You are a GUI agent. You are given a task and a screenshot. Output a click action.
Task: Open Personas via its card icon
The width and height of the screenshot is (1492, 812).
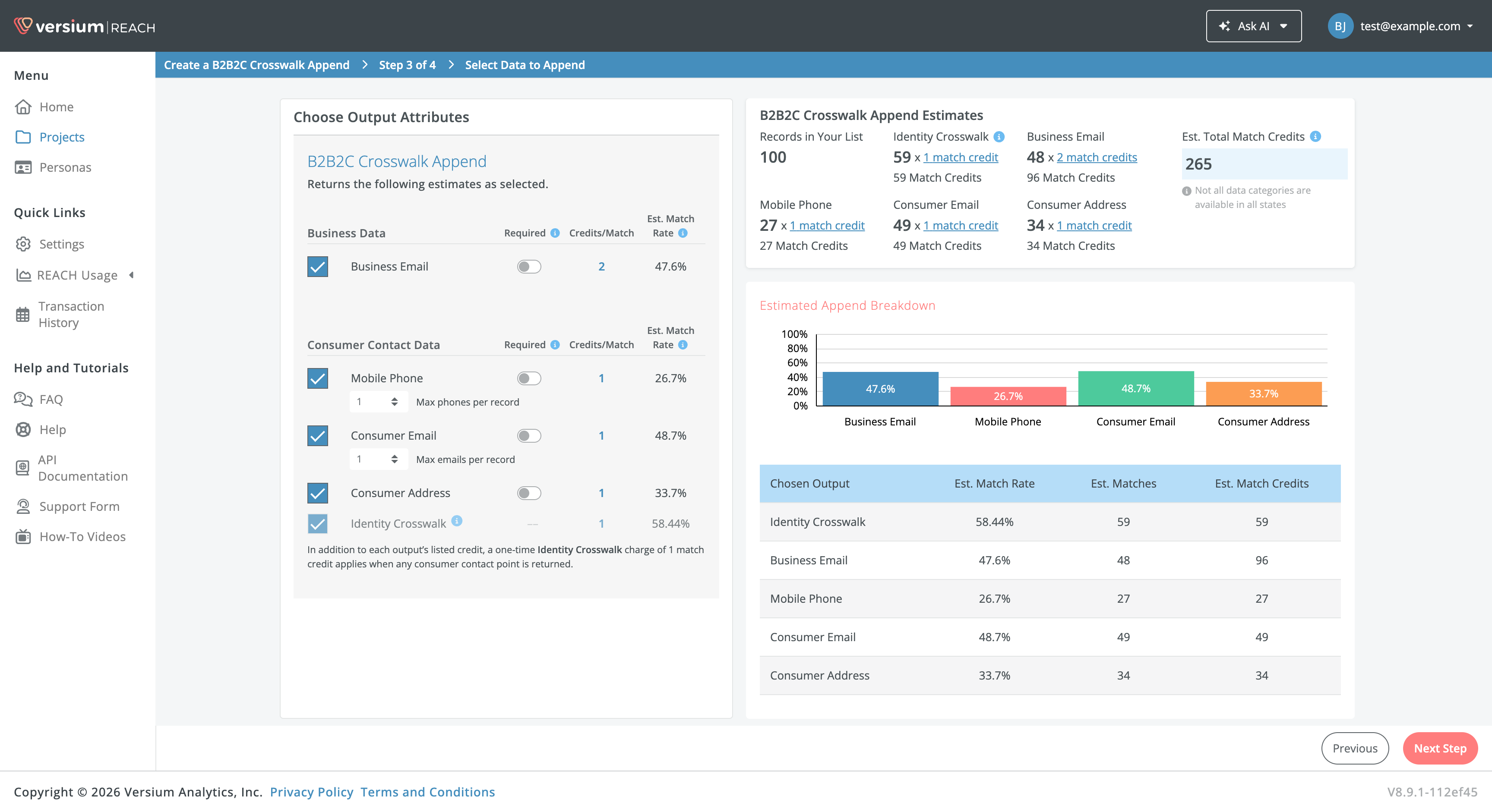23,167
